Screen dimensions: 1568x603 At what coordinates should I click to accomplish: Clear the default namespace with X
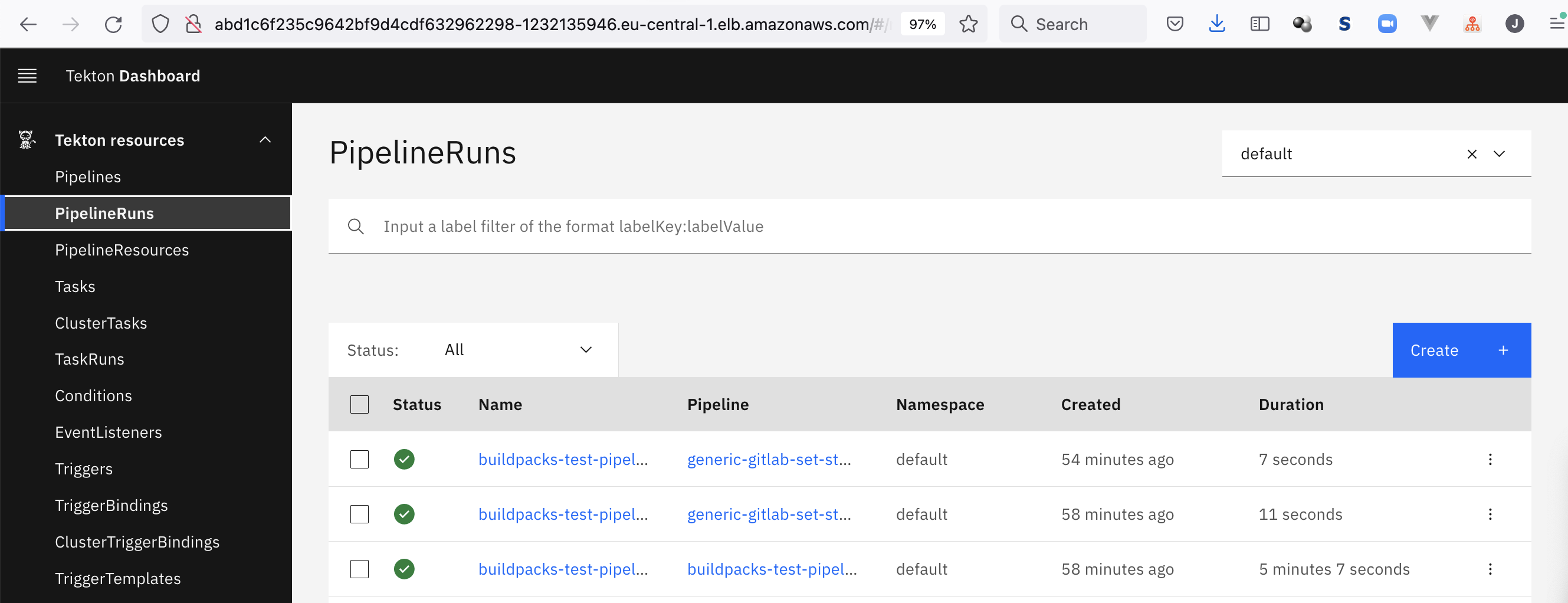[x=1471, y=154]
